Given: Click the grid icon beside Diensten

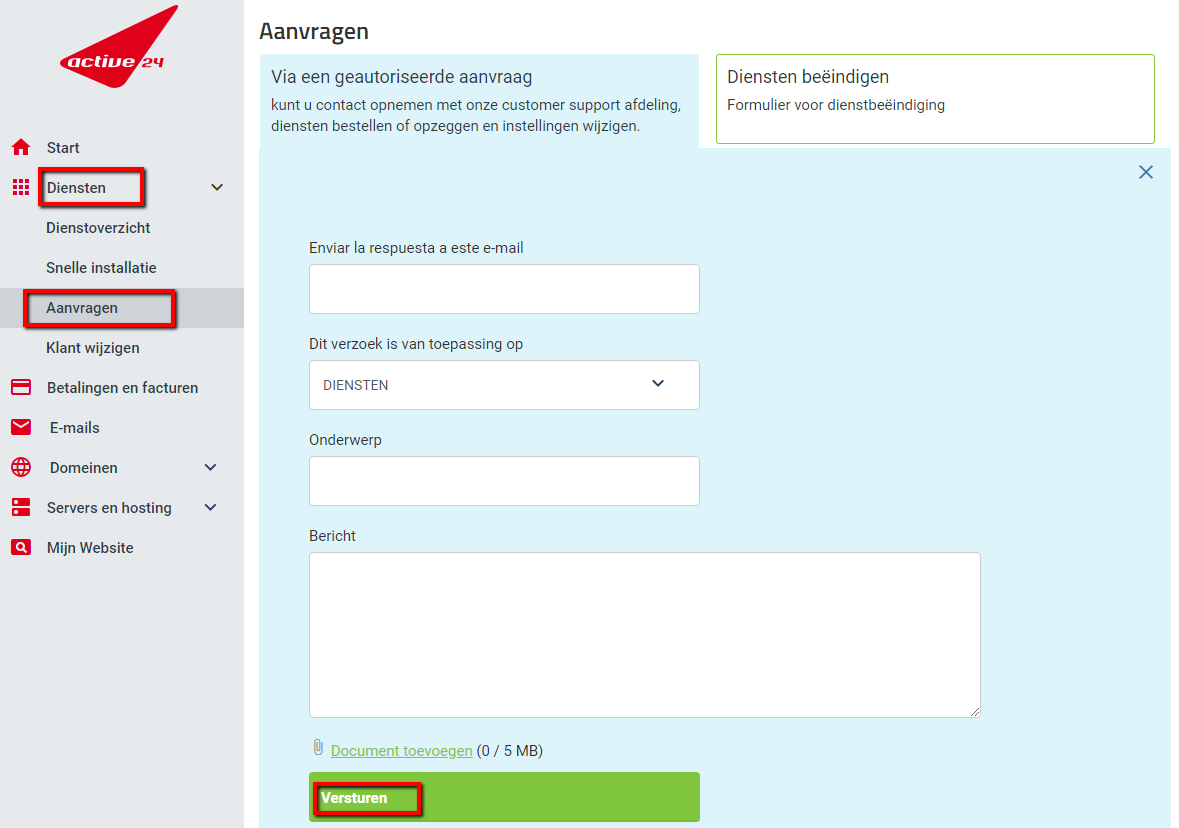Looking at the screenshot, I should point(21,187).
